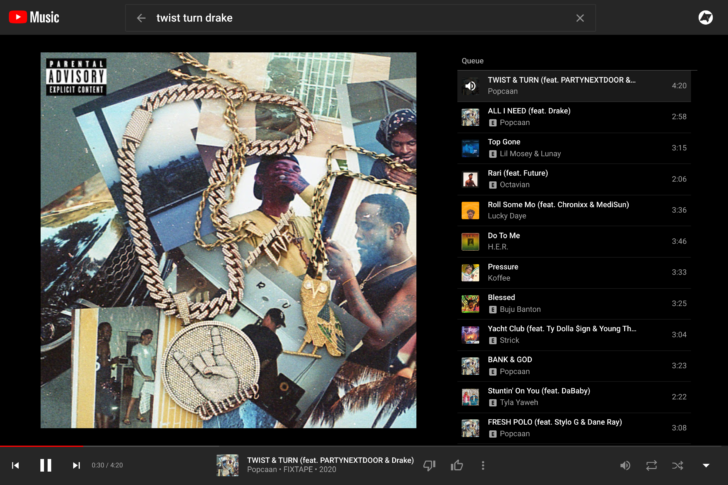This screenshot has width=728, height=485.
Task: Click the speaker icon on the now-playing queue row
Action: (x=470, y=86)
